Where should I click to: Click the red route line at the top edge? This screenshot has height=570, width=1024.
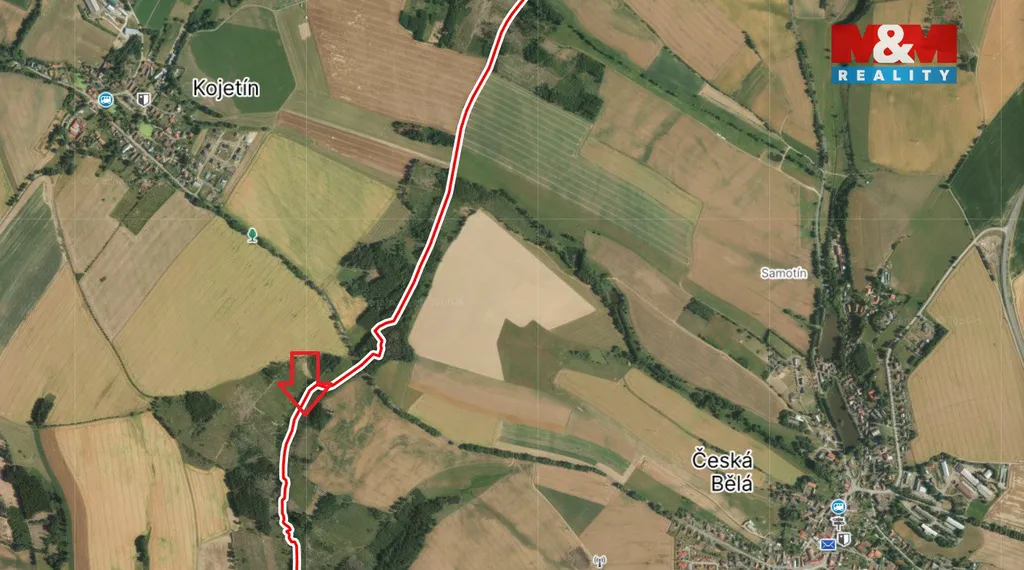[520, 4]
